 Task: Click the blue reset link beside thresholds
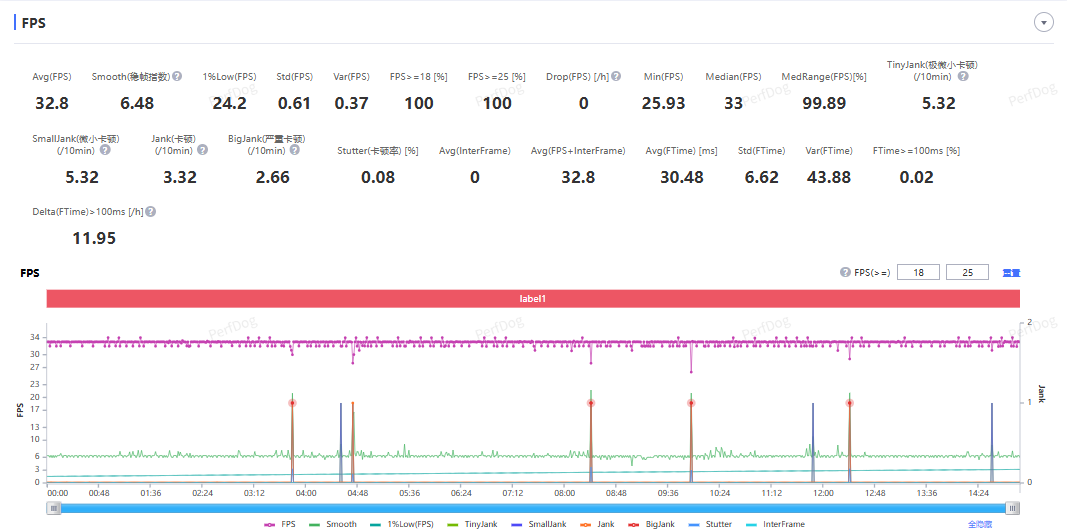click(x=1011, y=273)
